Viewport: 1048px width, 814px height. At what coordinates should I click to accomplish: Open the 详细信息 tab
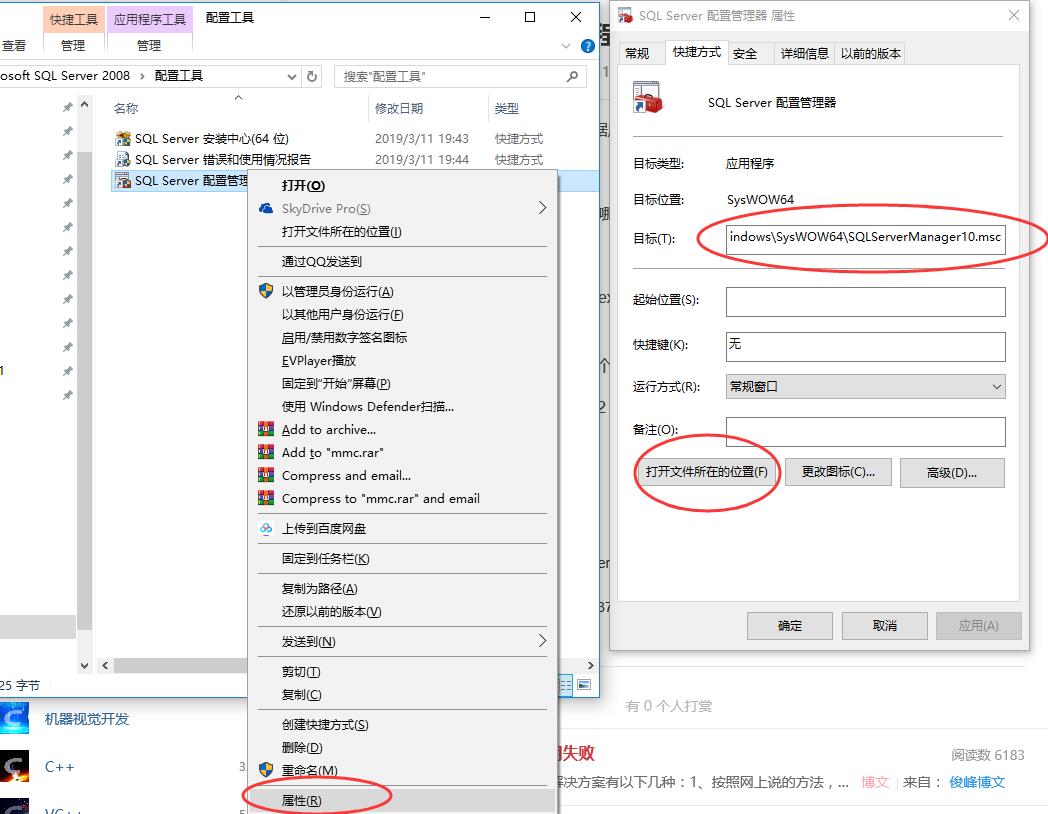point(804,53)
